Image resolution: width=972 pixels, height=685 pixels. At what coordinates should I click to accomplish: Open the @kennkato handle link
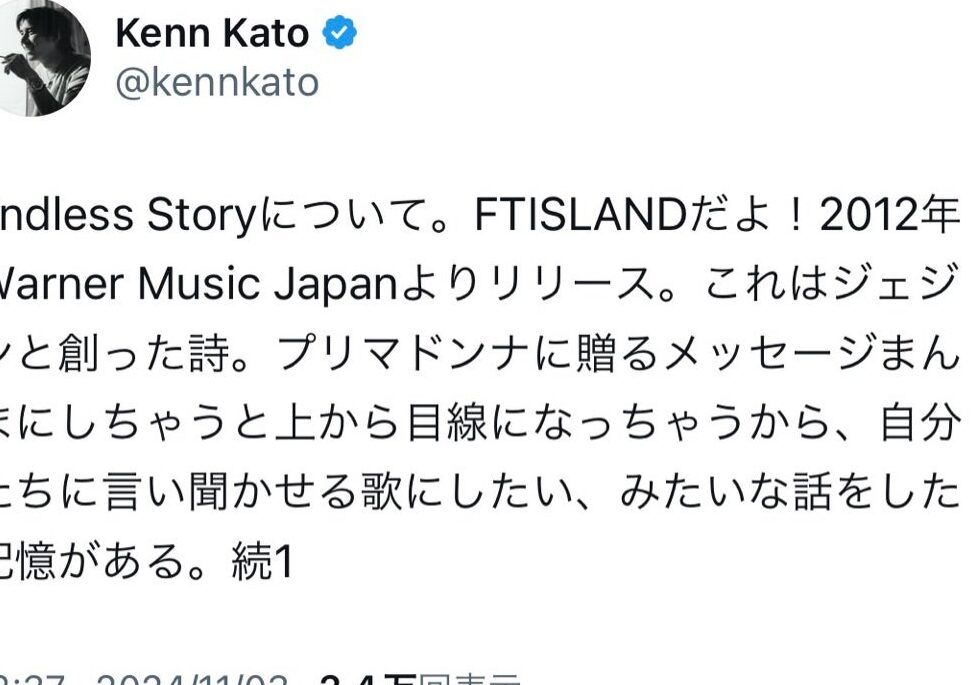coord(217,83)
